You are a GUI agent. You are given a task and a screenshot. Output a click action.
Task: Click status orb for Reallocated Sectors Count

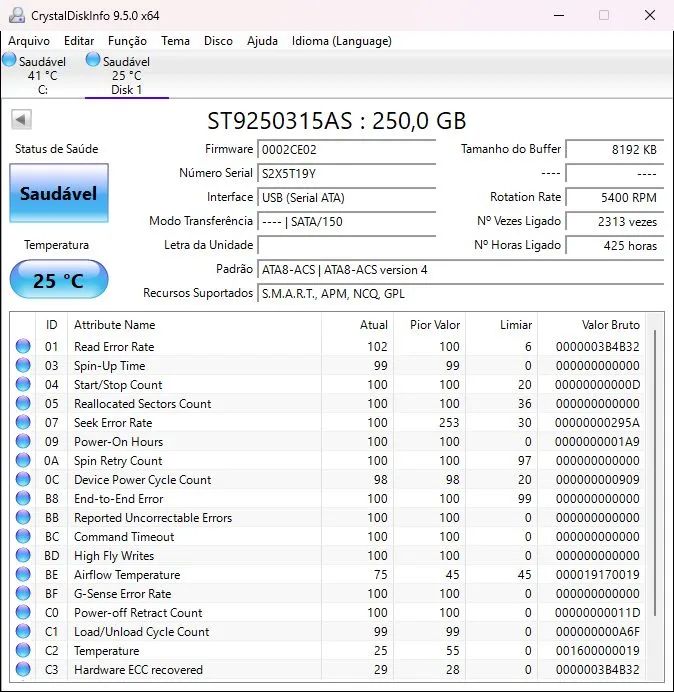point(23,403)
